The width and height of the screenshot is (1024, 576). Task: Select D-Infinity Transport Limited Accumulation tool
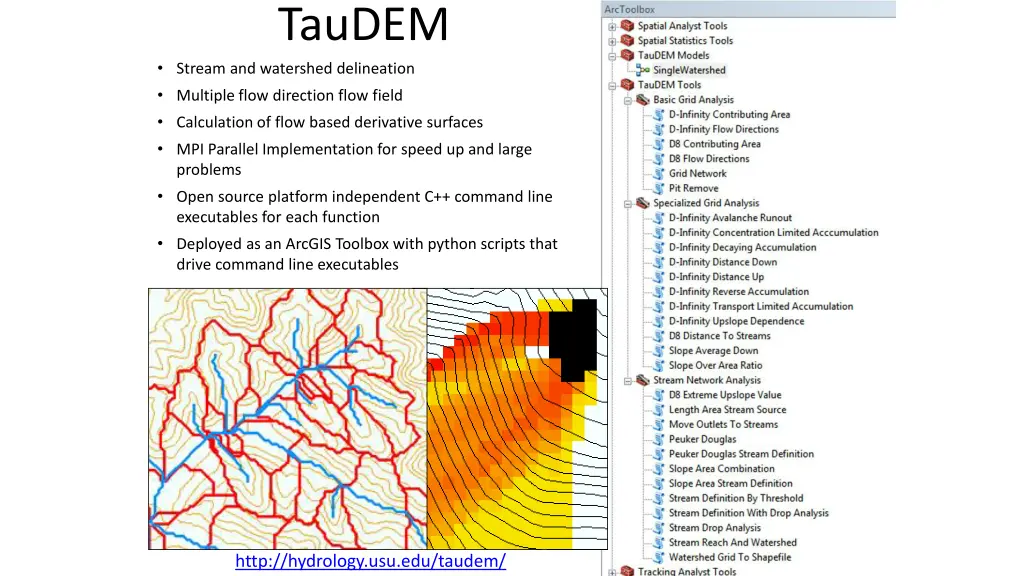[x=761, y=306]
